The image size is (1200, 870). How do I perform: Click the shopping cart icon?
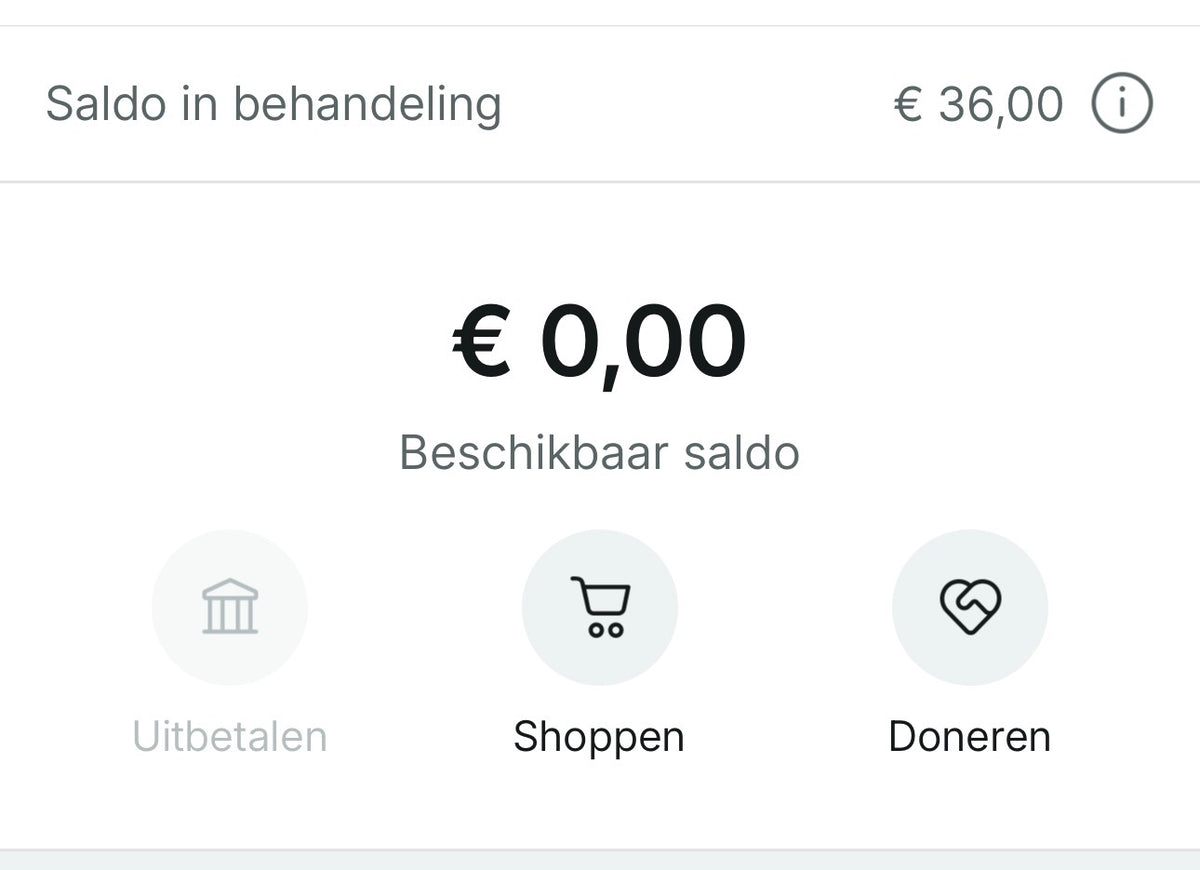(600, 606)
